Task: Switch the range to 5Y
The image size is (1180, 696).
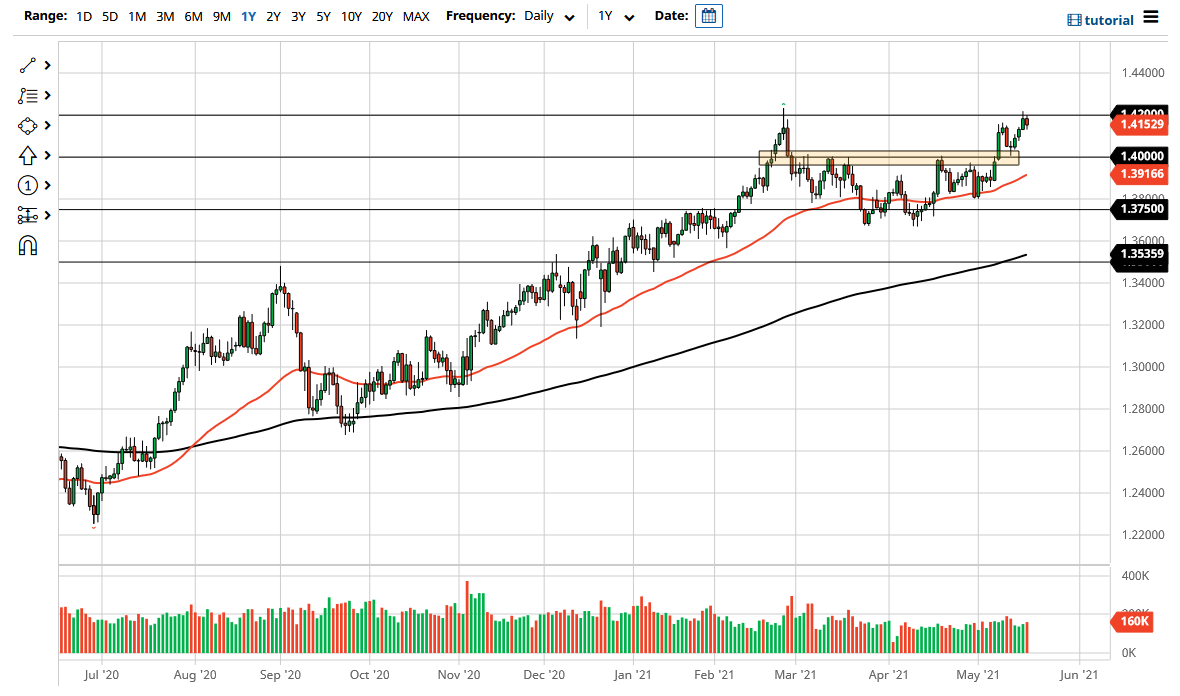Action: 322,16
